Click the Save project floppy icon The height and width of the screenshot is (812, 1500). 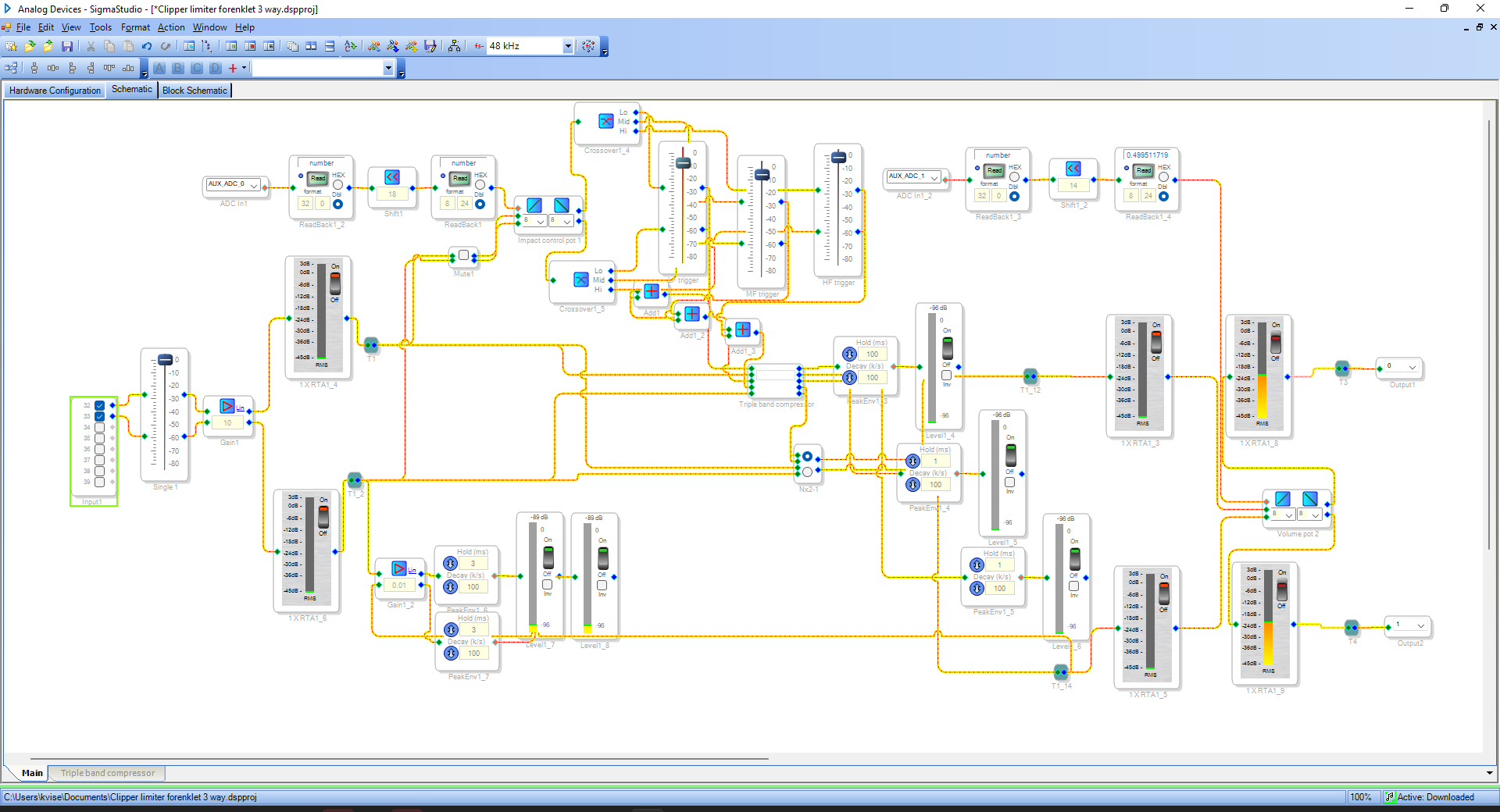[67, 46]
